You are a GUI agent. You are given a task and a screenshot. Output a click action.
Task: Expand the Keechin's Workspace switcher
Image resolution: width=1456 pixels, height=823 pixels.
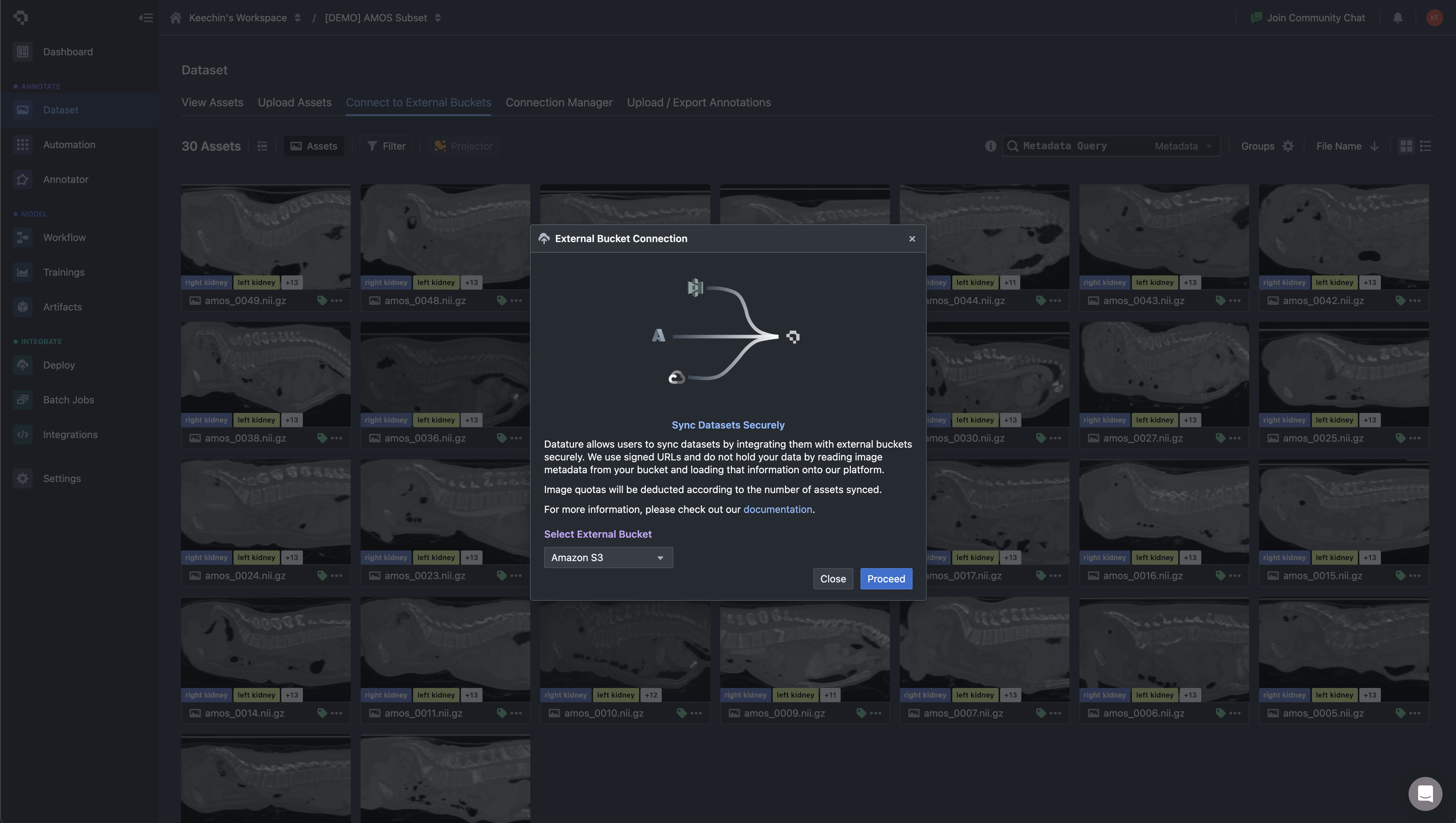click(297, 17)
